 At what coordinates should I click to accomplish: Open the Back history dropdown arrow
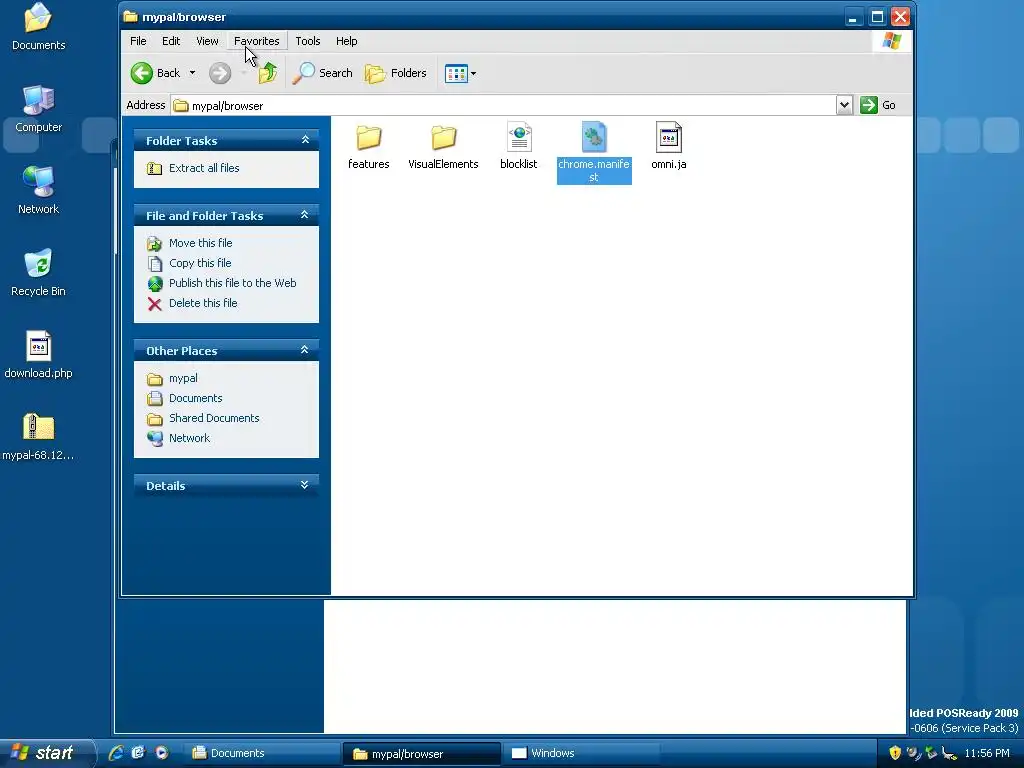point(193,73)
